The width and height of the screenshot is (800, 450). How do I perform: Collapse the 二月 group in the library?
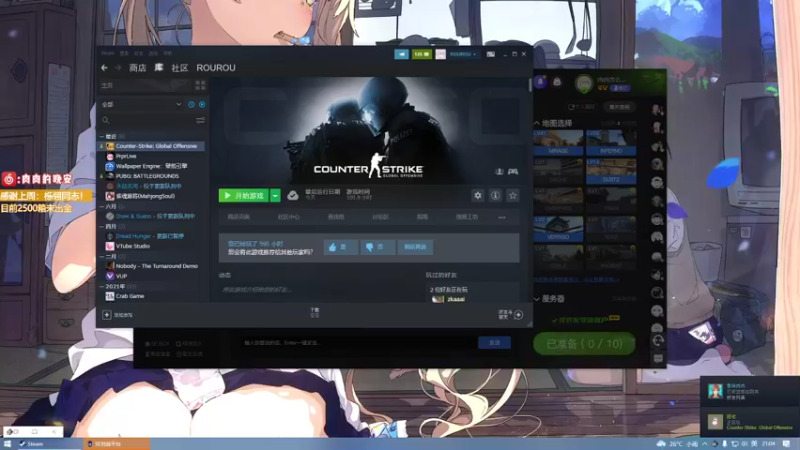coord(102,257)
